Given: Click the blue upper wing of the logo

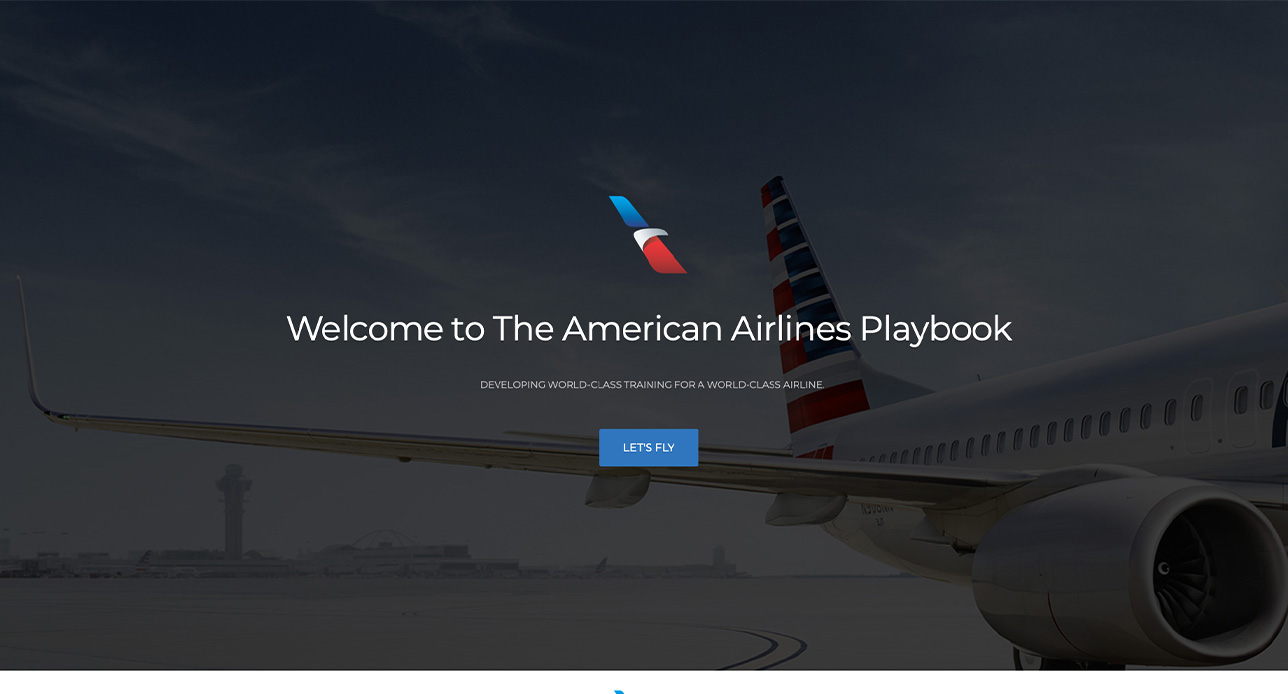Looking at the screenshot, I should pos(628,212).
